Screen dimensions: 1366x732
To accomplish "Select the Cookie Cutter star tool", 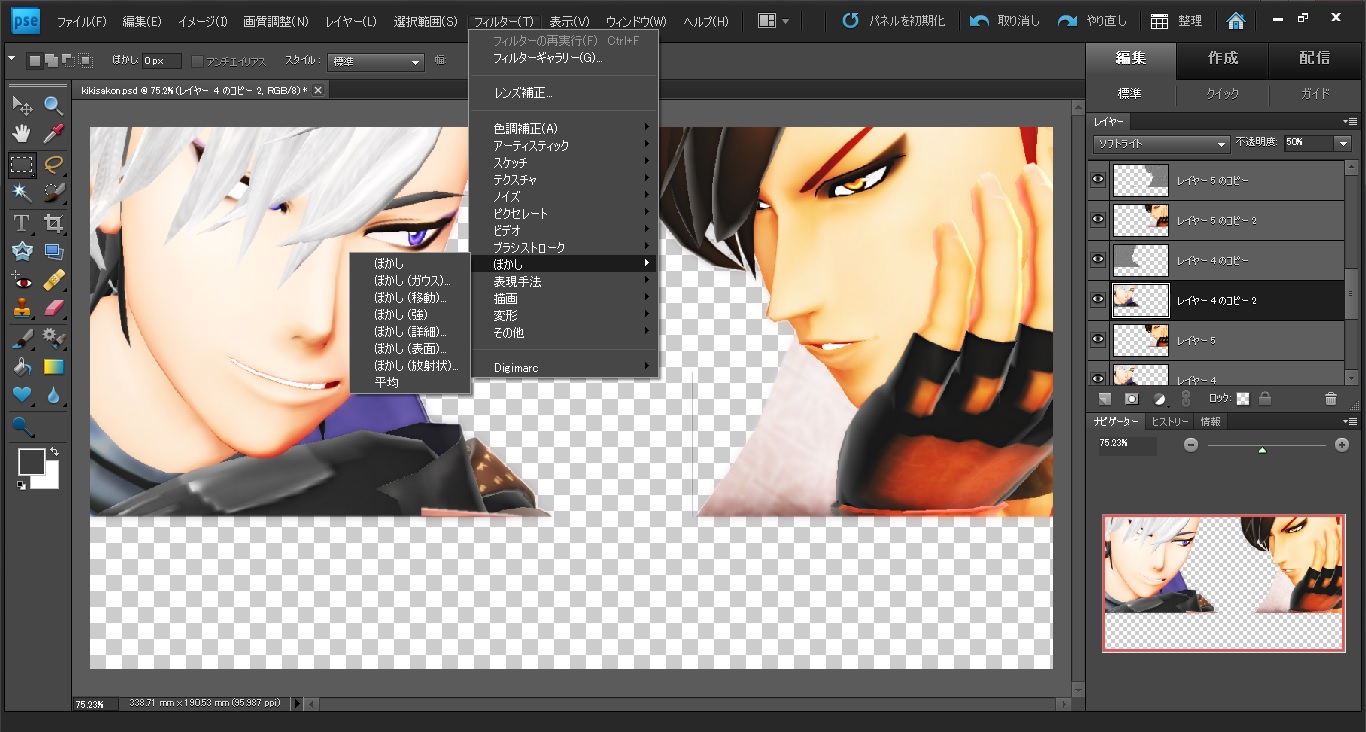I will (22, 251).
